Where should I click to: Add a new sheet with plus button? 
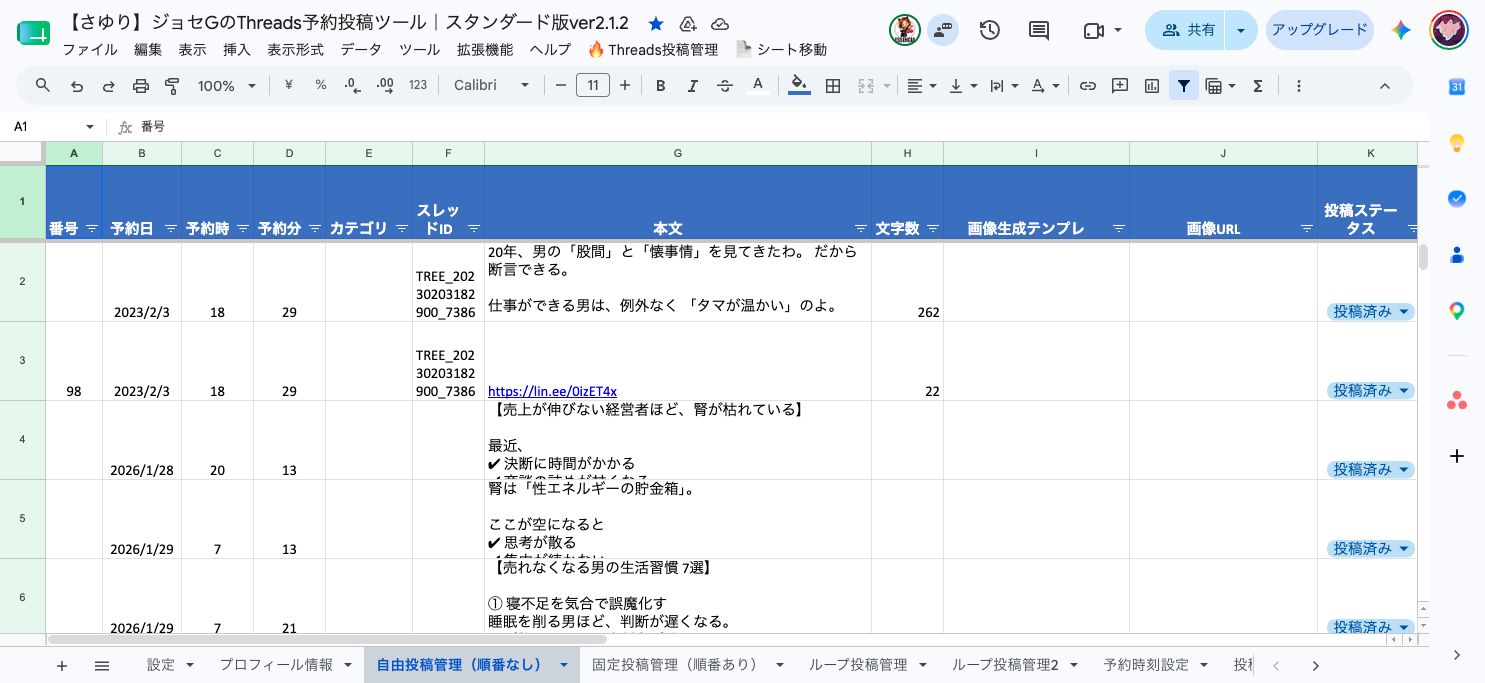62,665
